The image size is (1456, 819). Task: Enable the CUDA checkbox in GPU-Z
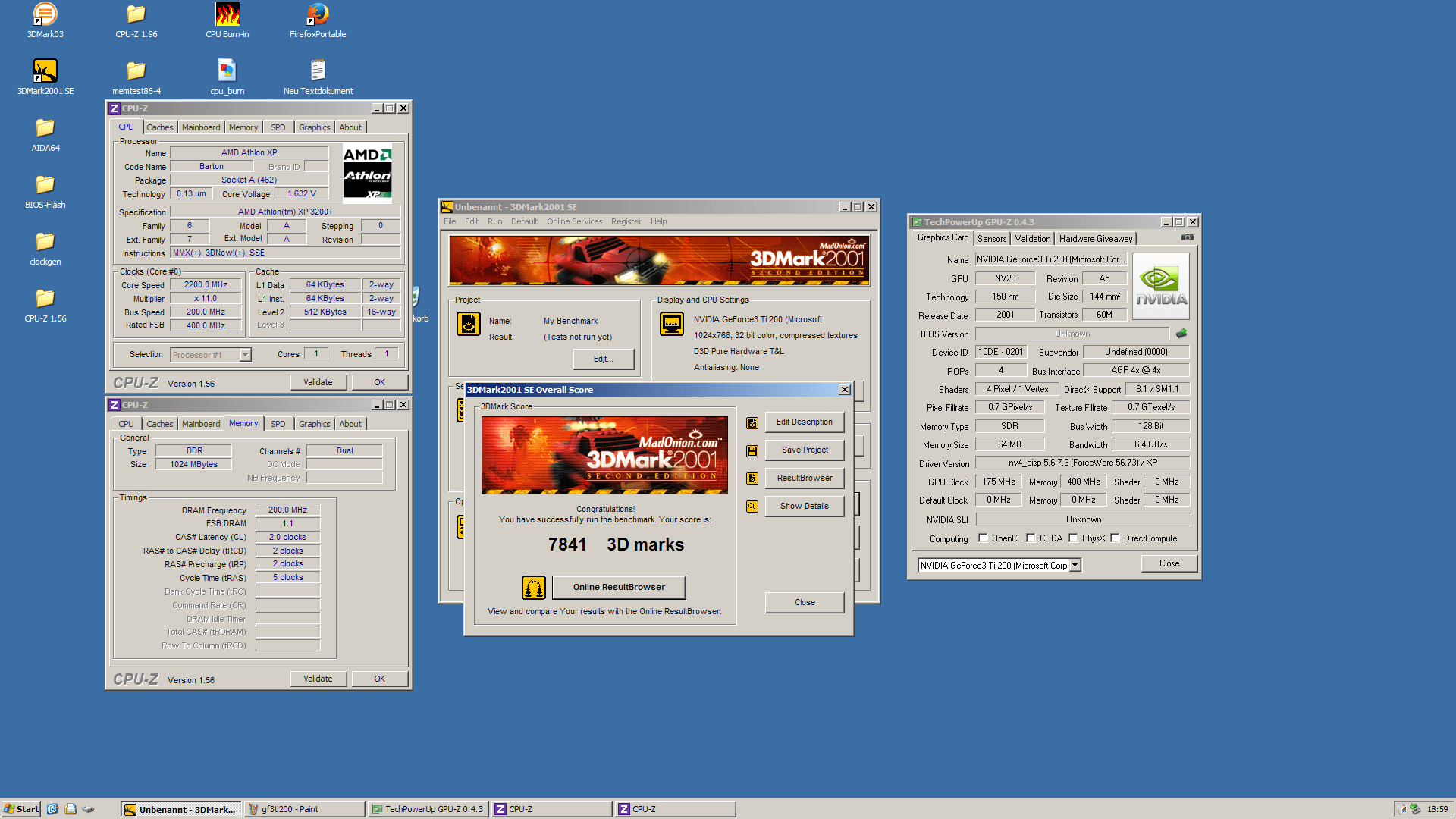click(x=1031, y=538)
